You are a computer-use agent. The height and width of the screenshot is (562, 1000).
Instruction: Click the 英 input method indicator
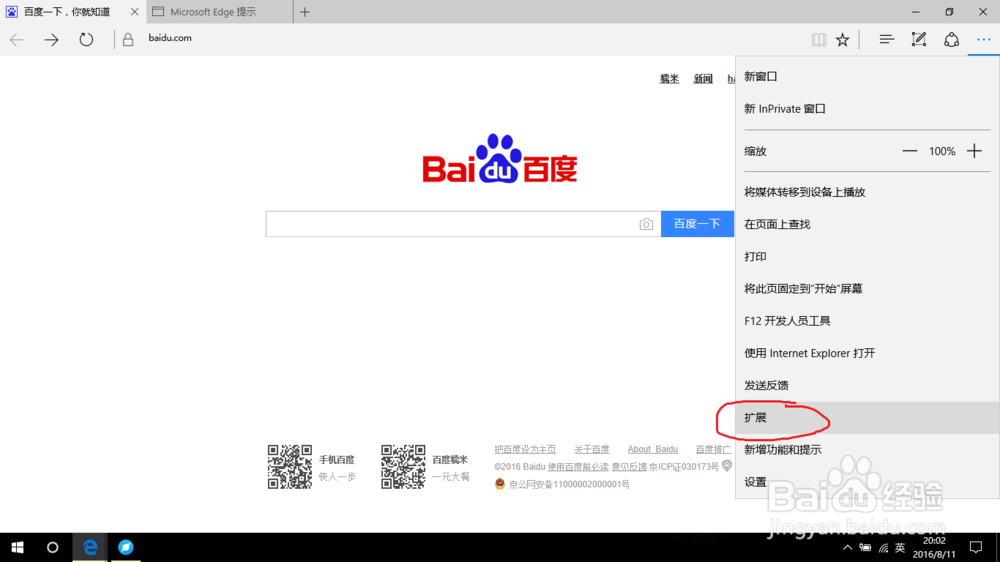tap(900, 547)
